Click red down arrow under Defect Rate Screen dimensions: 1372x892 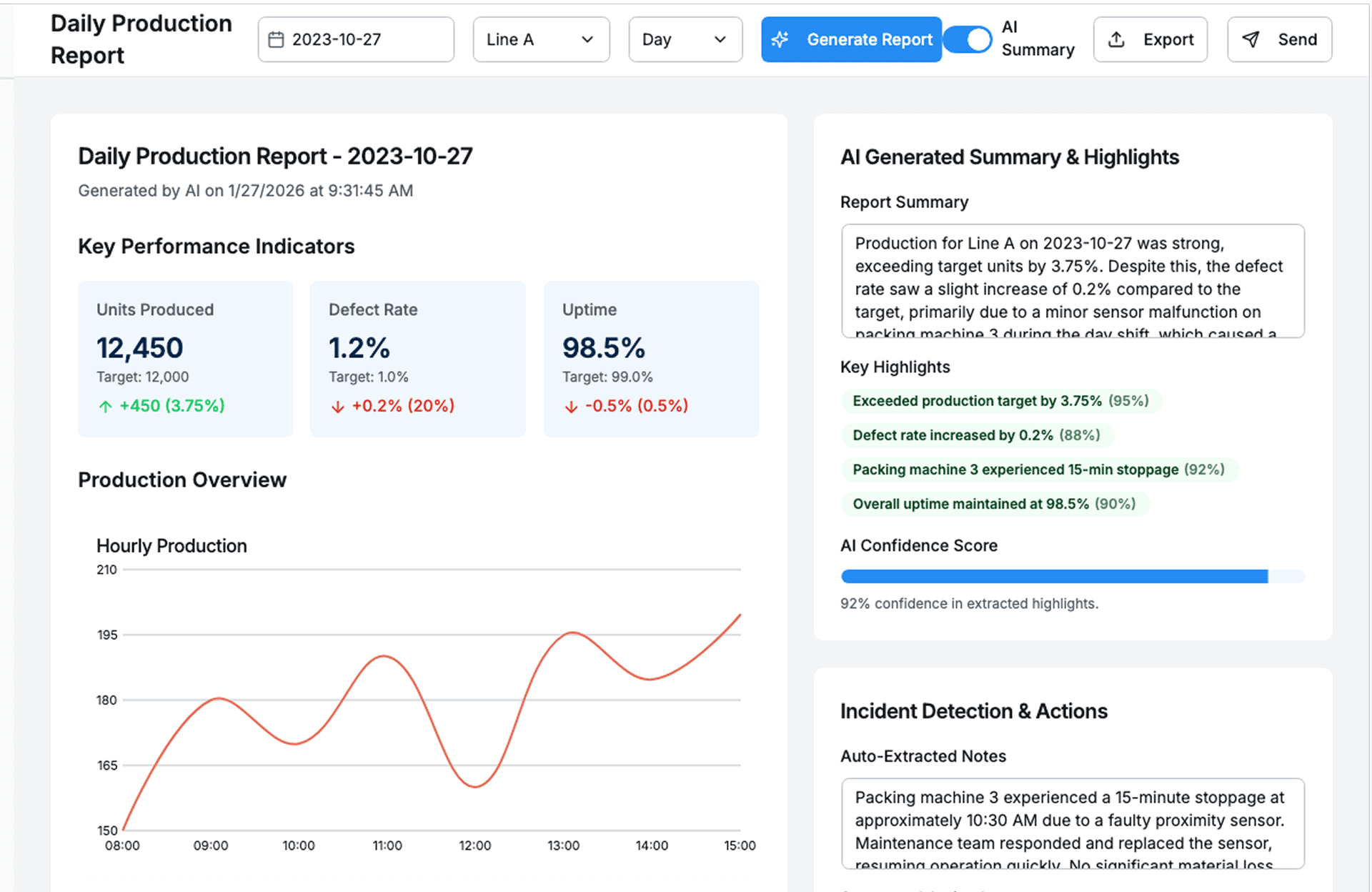(337, 407)
